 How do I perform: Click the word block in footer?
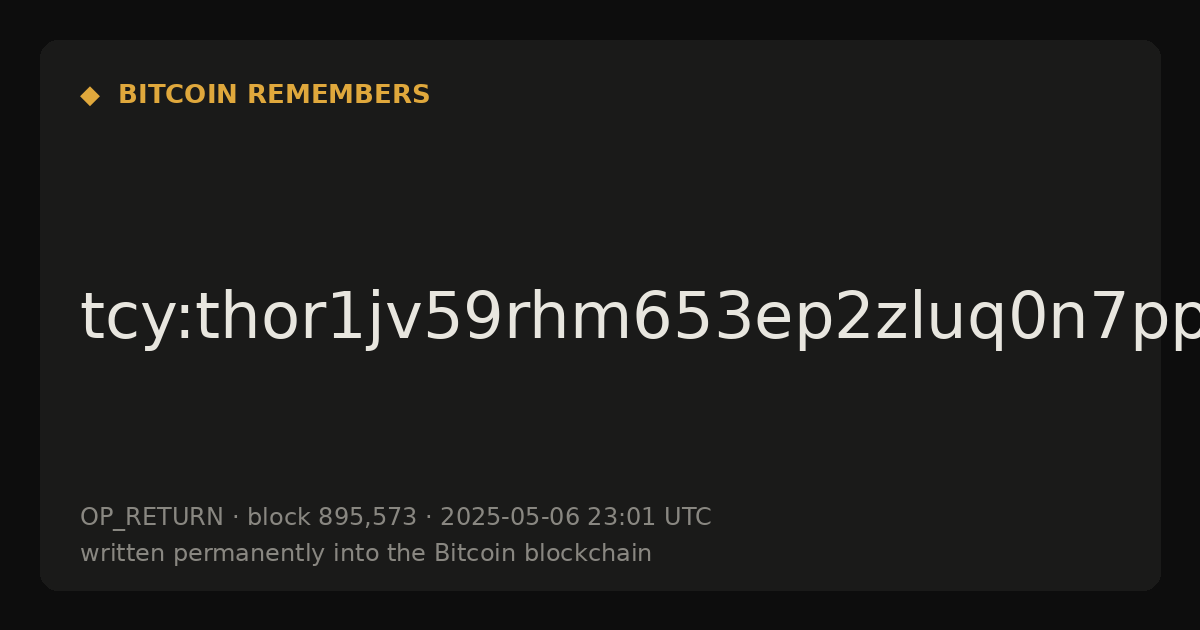click(x=279, y=517)
